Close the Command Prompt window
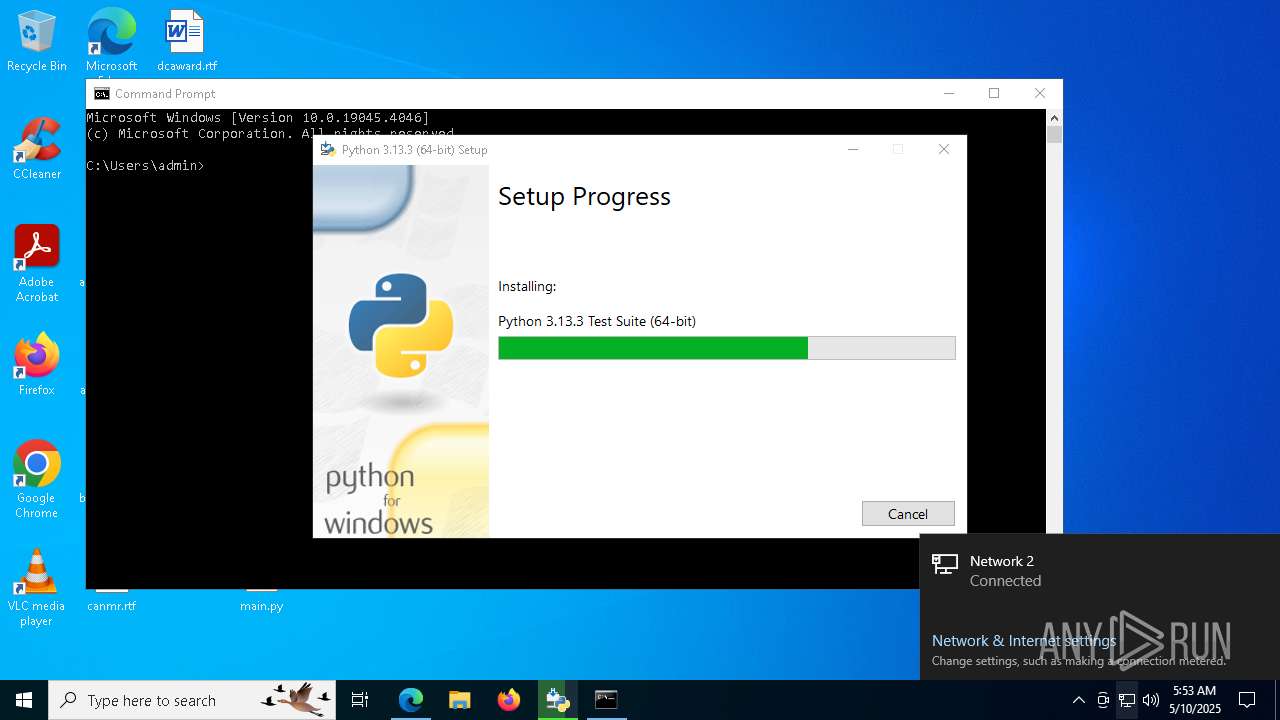 pos(1040,93)
